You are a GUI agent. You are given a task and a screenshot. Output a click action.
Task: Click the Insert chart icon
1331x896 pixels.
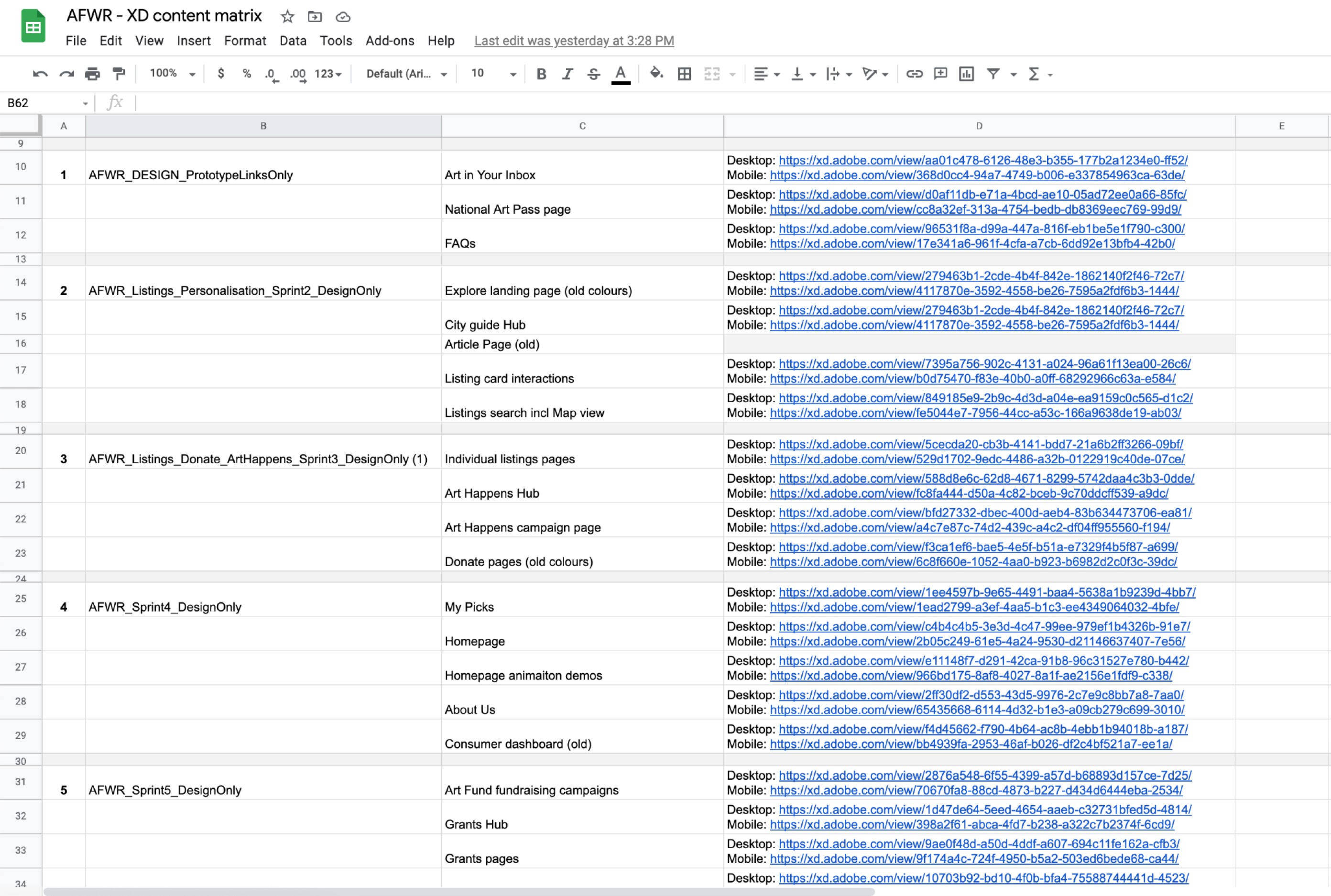pyautogui.click(x=967, y=74)
